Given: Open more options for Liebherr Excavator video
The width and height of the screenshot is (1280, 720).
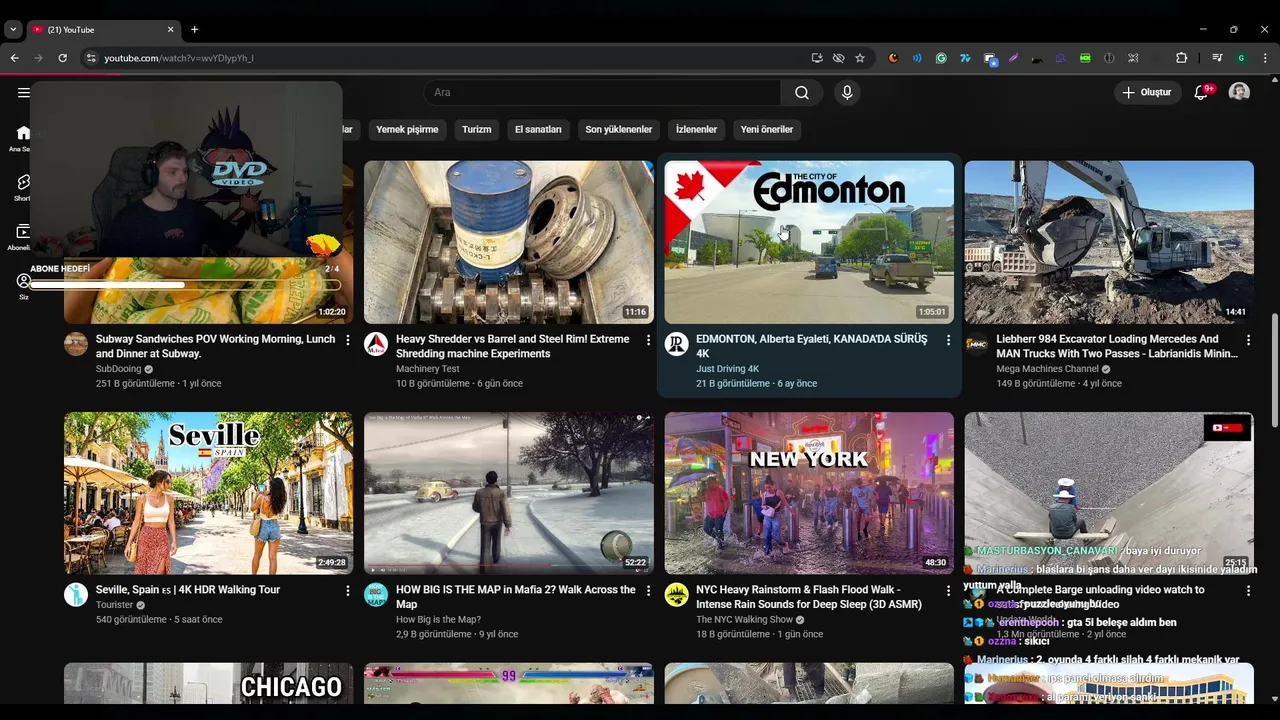Looking at the screenshot, I should (x=1248, y=340).
